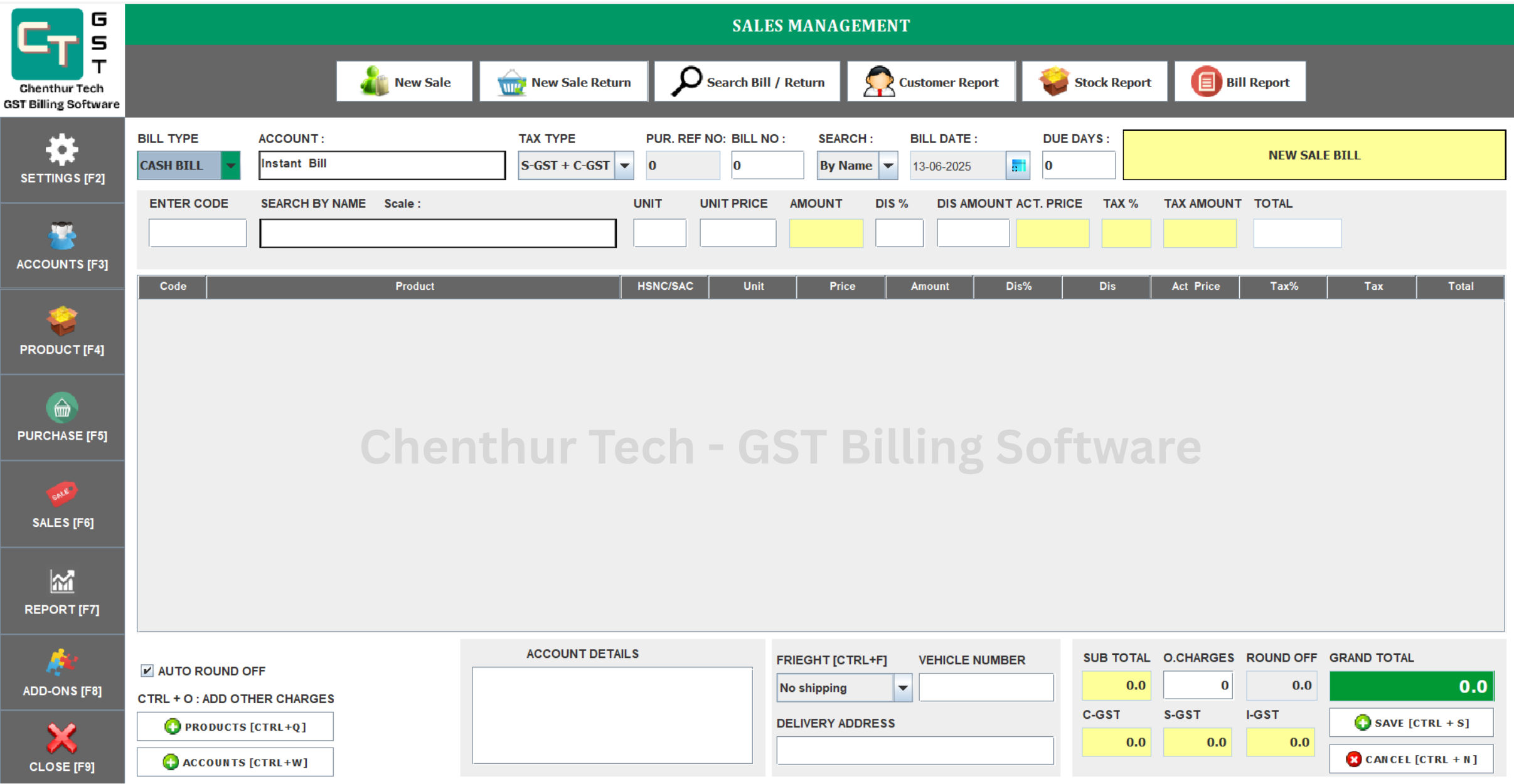1514x784 pixels.
Task: Open the Customer Report tab
Action: (931, 82)
